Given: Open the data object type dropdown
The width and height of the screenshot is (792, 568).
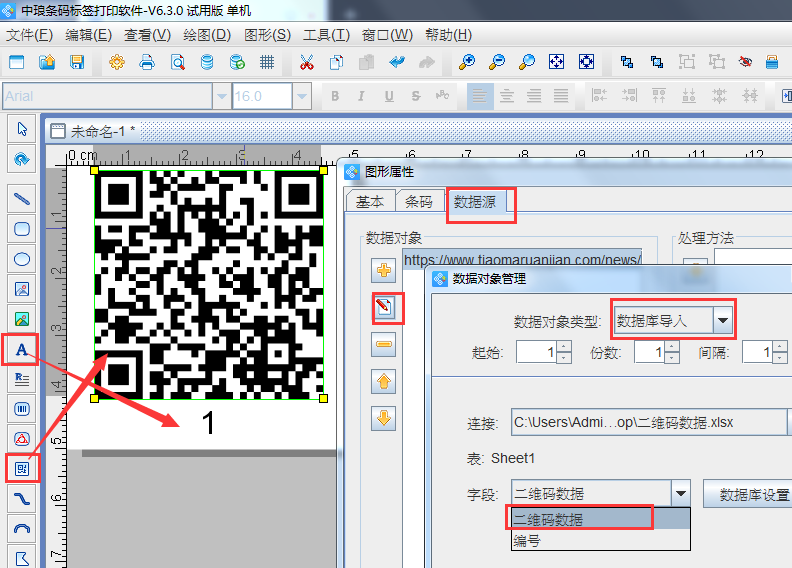Looking at the screenshot, I should 723,321.
